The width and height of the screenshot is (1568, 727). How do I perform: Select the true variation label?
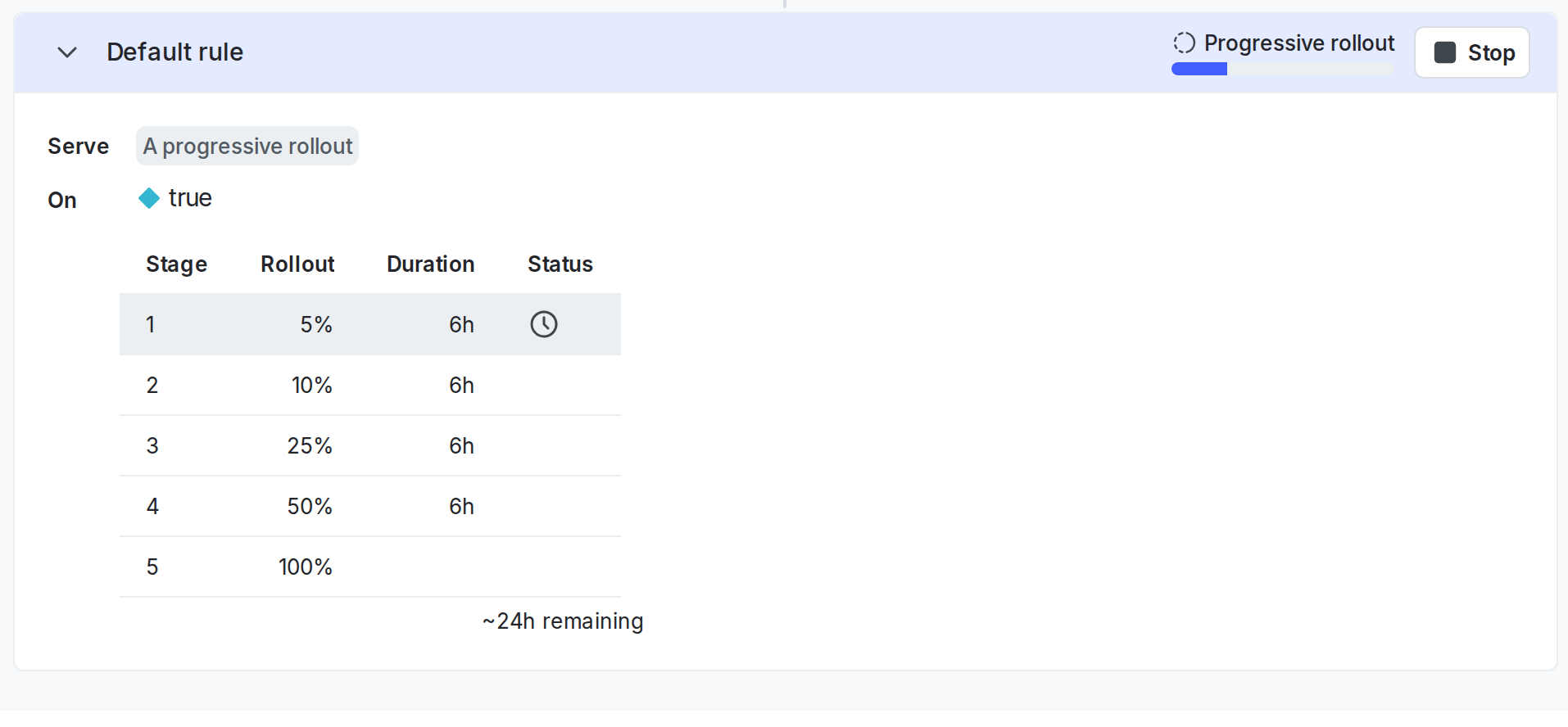click(x=190, y=198)
